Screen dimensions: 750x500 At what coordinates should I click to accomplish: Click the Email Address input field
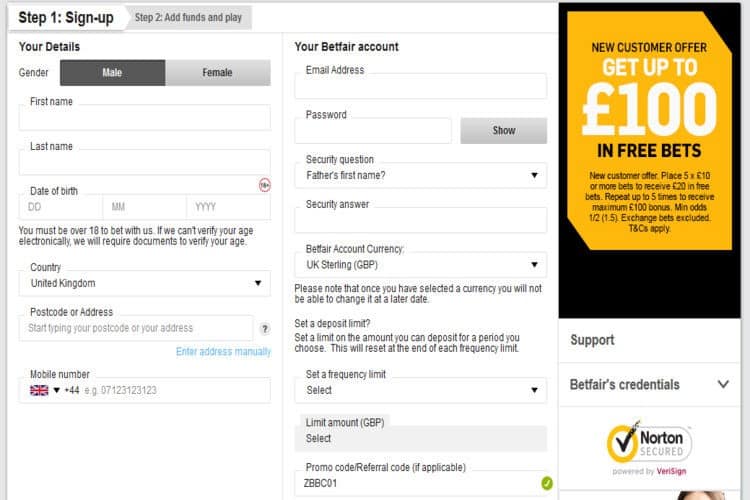coord(420,86)
